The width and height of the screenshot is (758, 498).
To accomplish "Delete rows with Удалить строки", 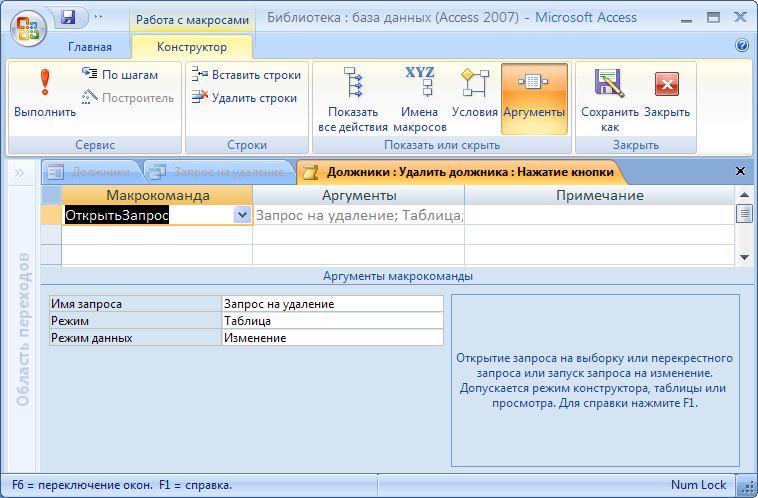I will pyautogui.click(x=244, y=98).
